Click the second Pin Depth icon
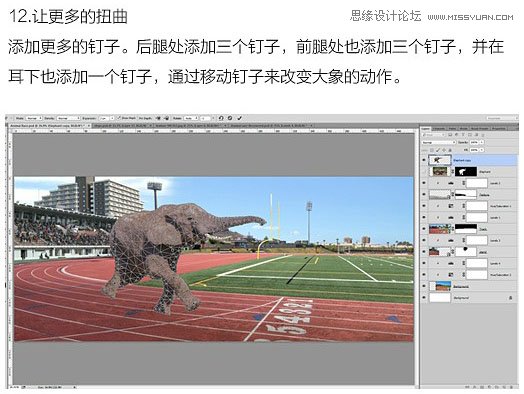Screen dimensions: 524x394 (166, 118)
